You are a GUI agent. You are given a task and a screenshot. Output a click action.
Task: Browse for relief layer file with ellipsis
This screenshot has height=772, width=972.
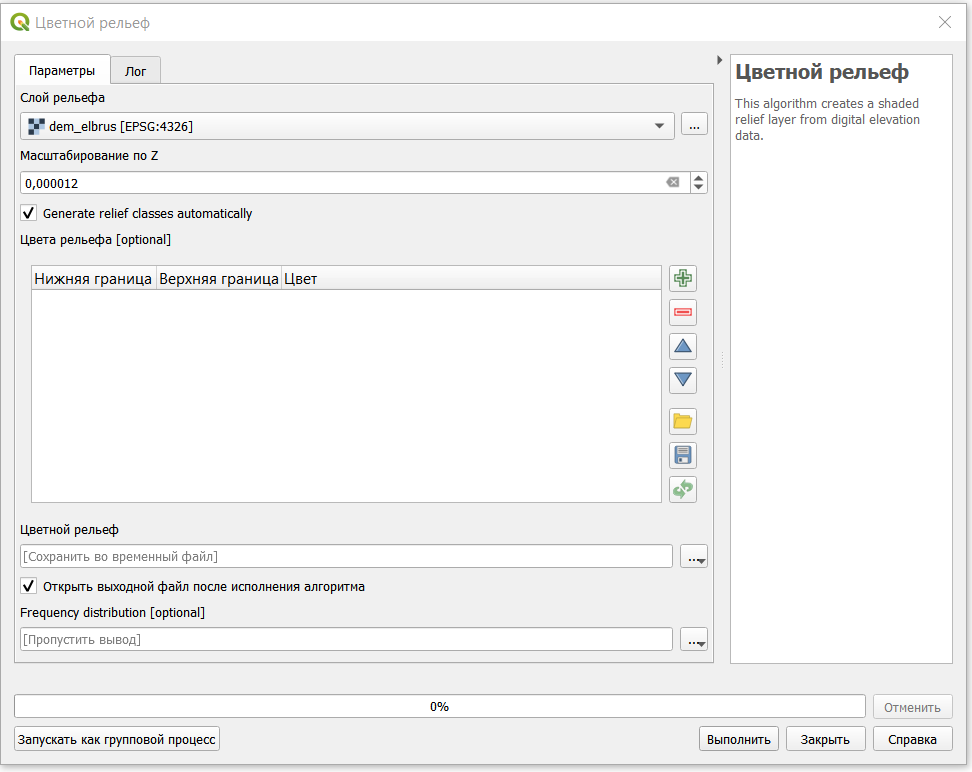click(694, 125)
